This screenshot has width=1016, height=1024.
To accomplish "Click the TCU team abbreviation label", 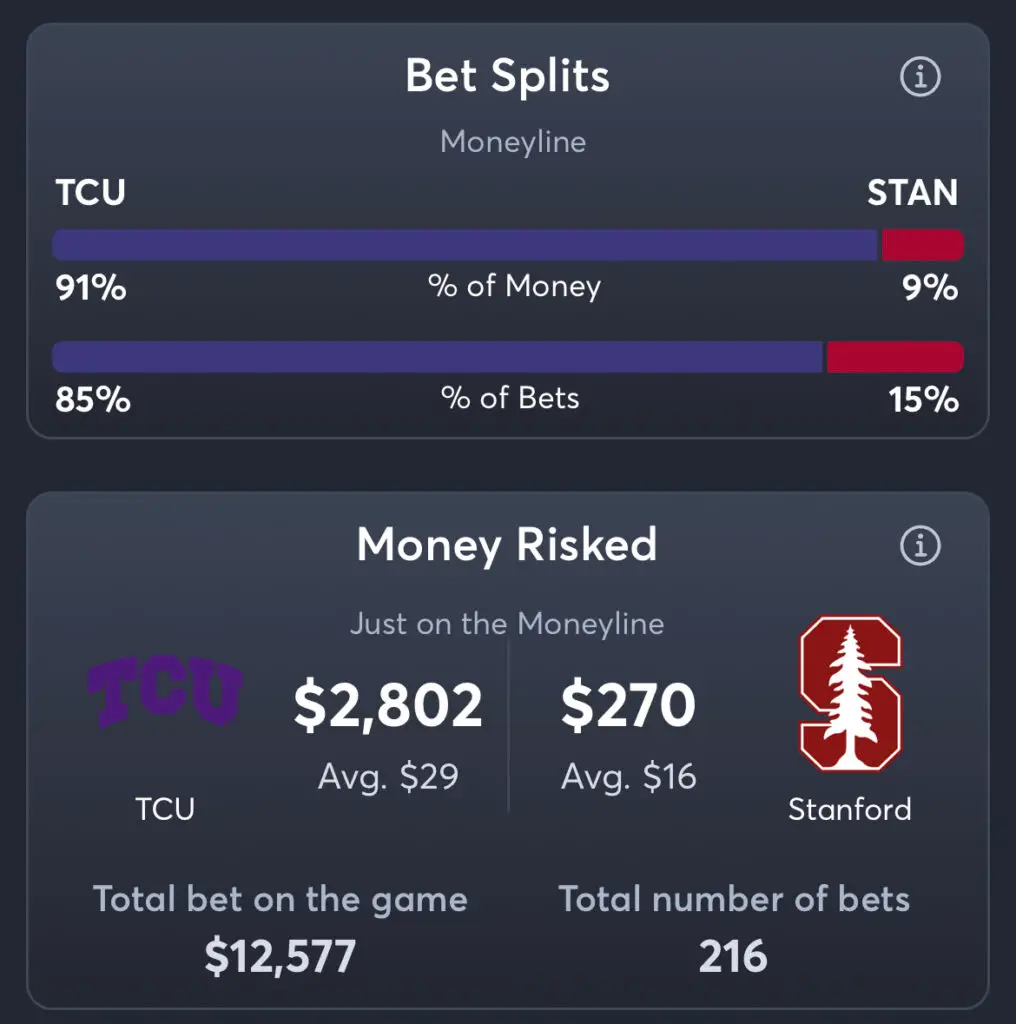I will (x=90, y=192).
